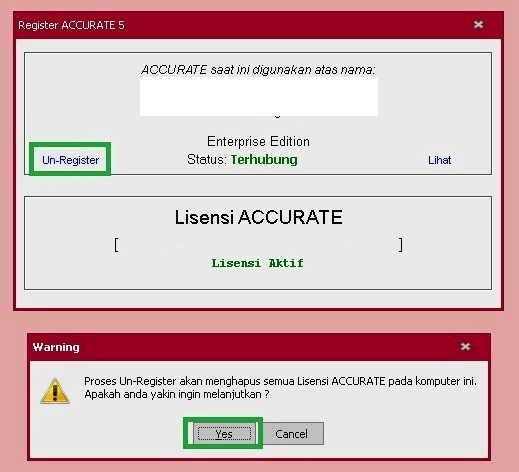Screen dimensions: 519x472
Task: Click the opening bracket of license field
Action: pyautogui.click(x=116, y=245)
